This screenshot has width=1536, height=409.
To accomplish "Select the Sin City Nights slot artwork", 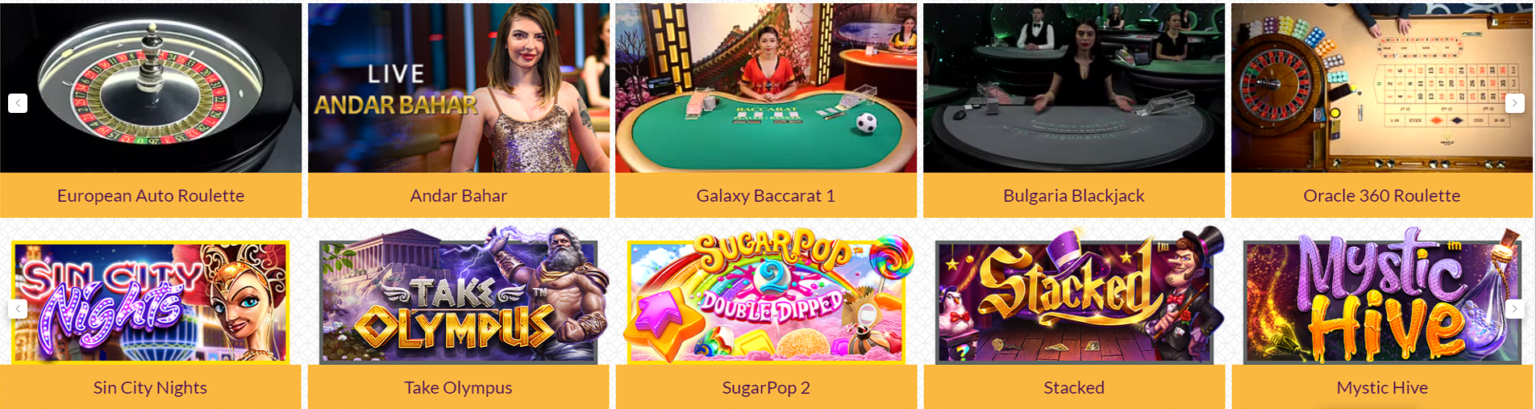I will pyautogui.click(x=150, y=302).
